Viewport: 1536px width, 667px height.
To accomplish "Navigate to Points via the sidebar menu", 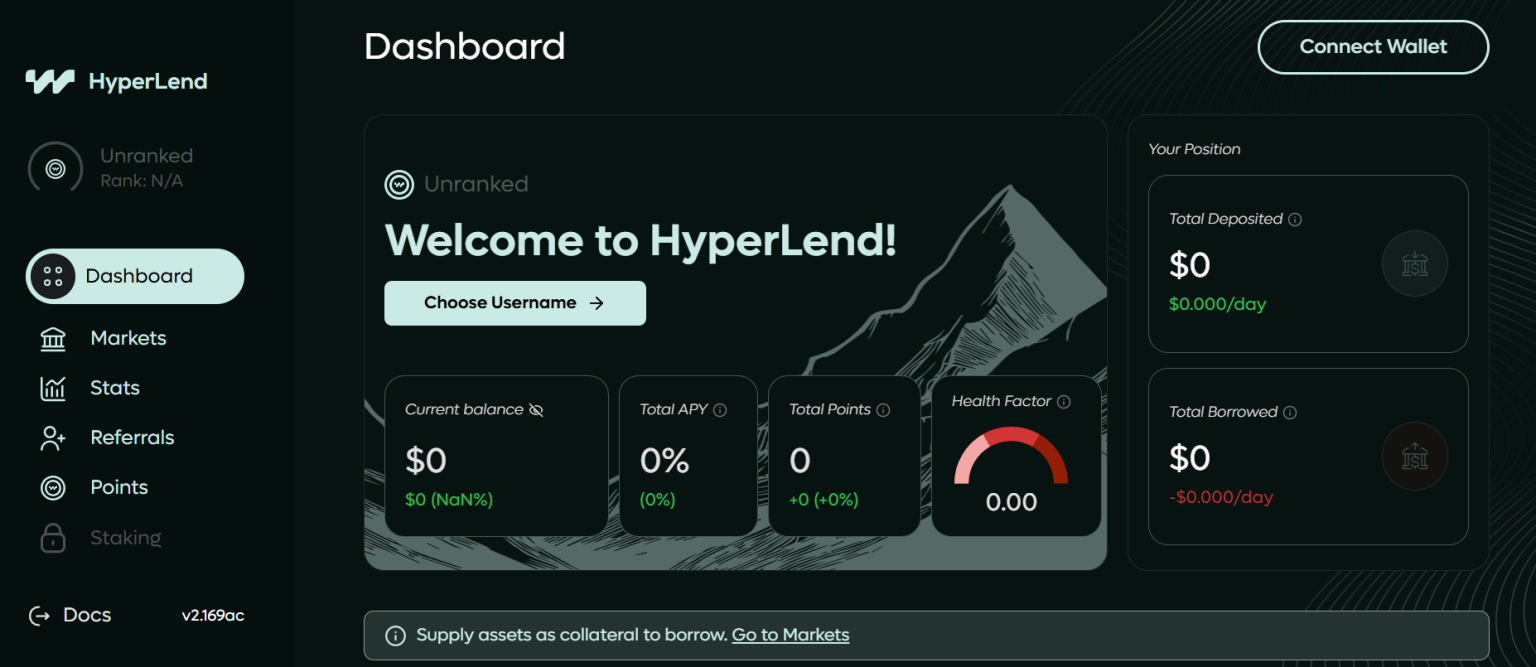I will [x=119, y=487].
